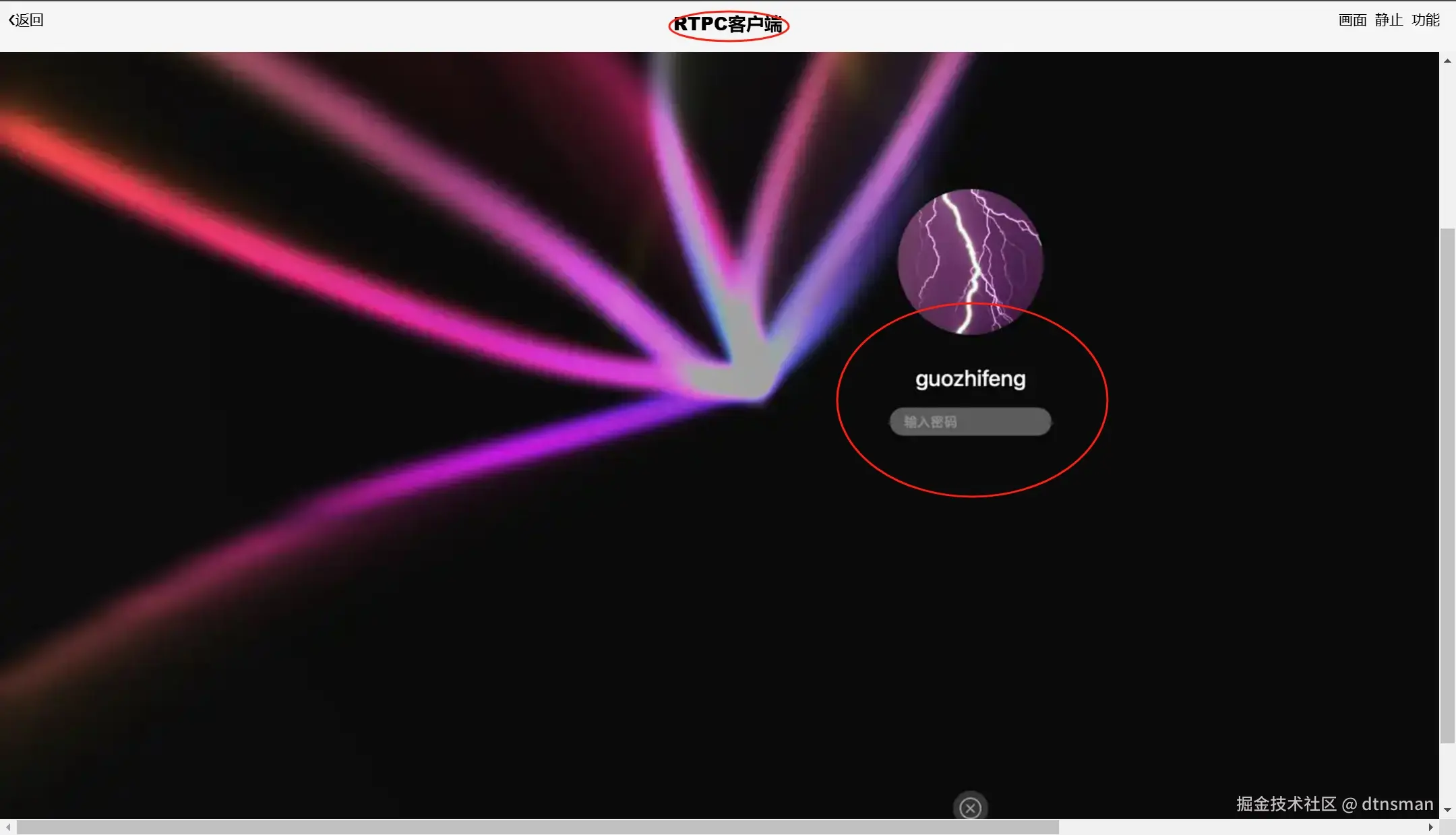
Task: Click the vertical scrollbar down arrow
Action: tap(1447, 809)
